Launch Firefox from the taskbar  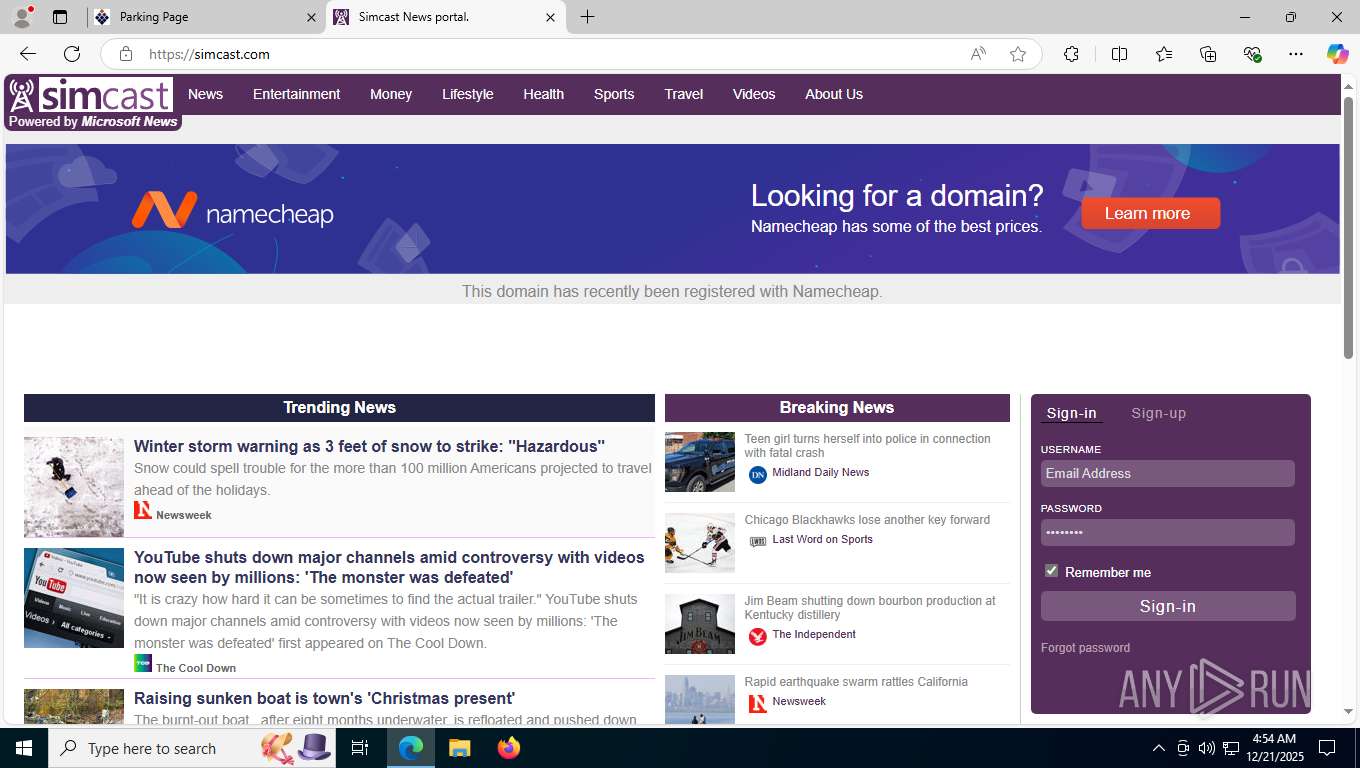[509, 748]
